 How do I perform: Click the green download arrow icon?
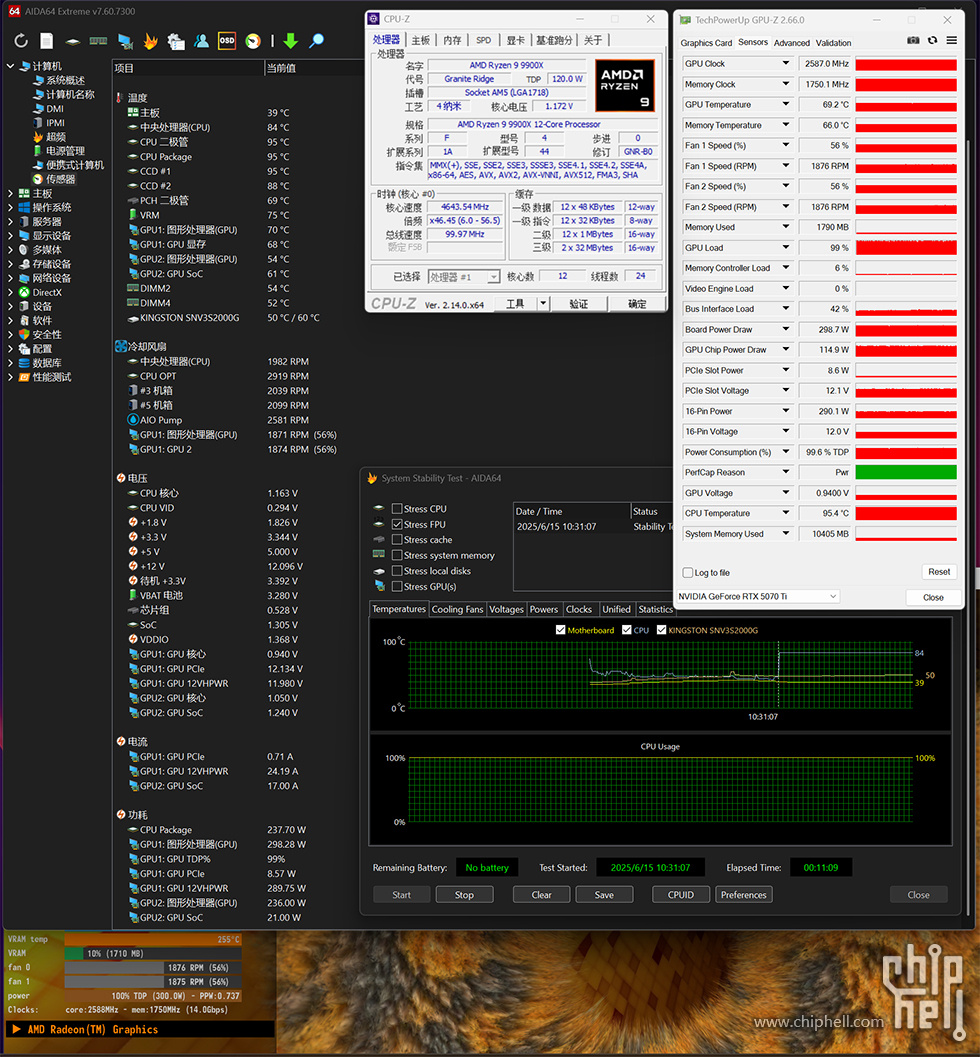click(290, 41)
